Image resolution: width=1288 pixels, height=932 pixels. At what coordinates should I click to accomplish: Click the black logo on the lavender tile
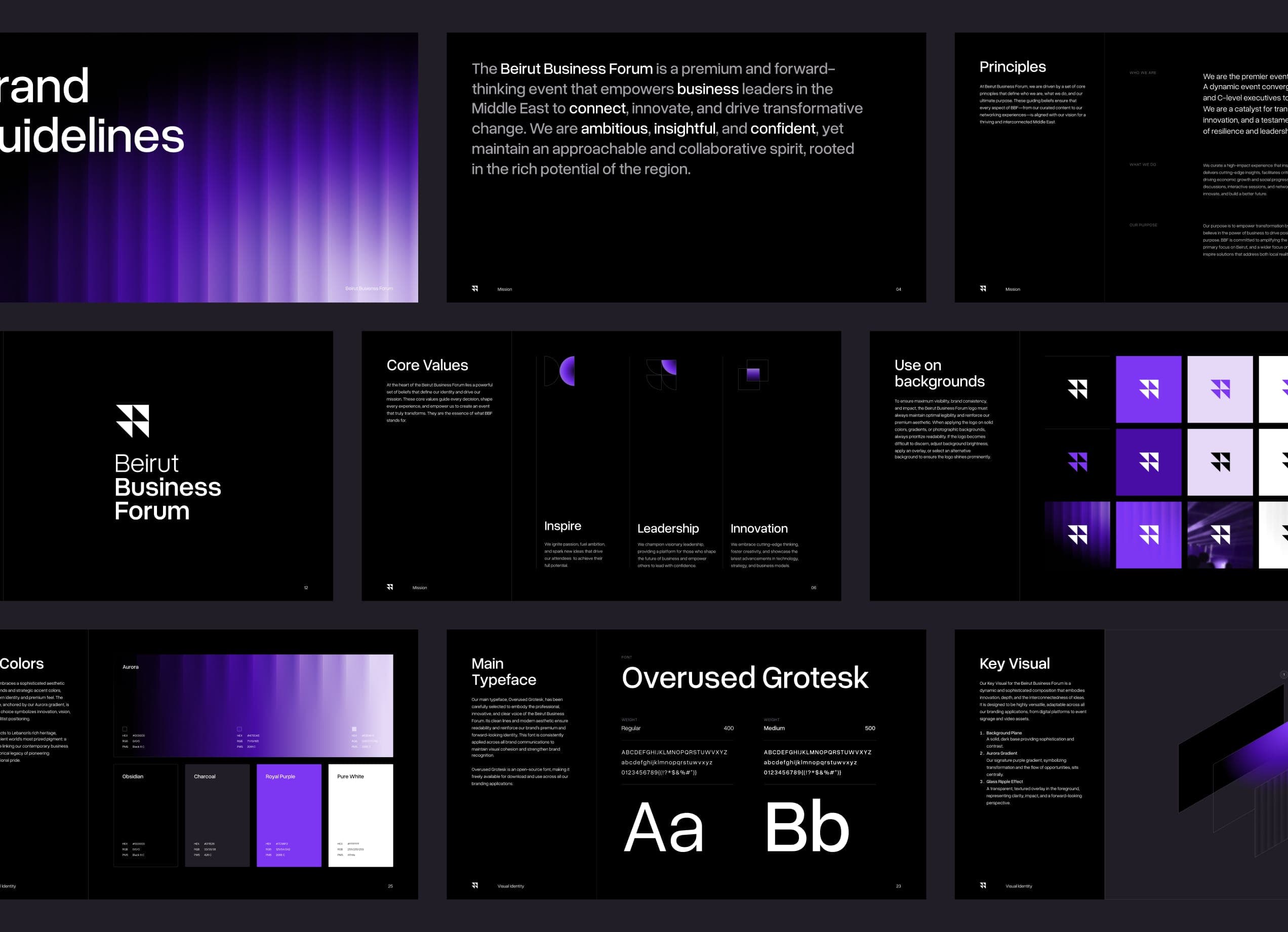coord(1220,462)
